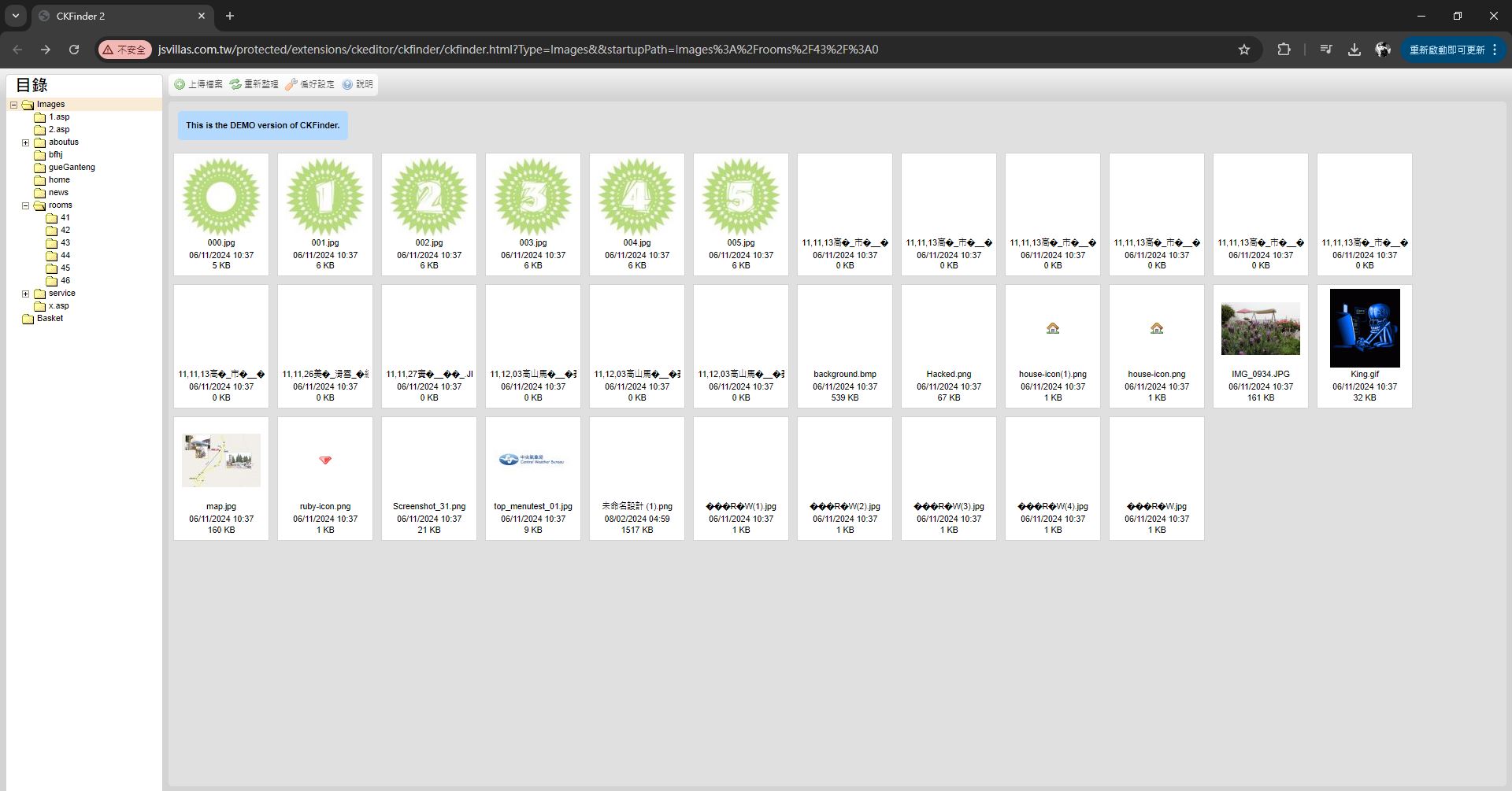Close the CKFinder 2 tab

pos(202,16)
